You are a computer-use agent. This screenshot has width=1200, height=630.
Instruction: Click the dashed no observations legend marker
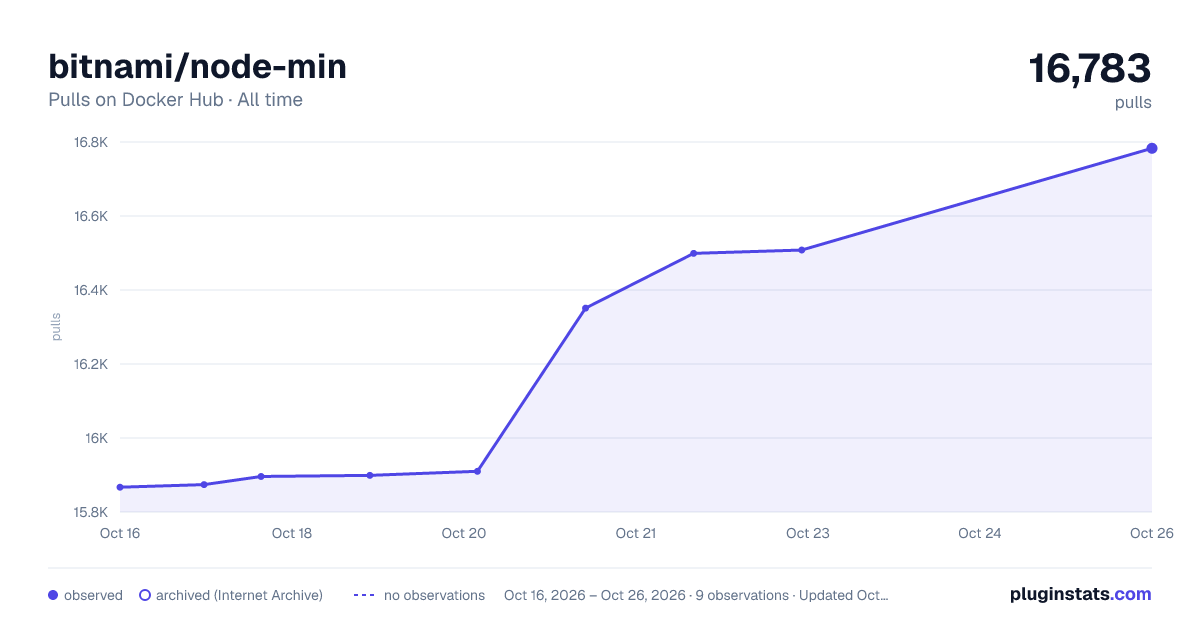pos(364,595)
